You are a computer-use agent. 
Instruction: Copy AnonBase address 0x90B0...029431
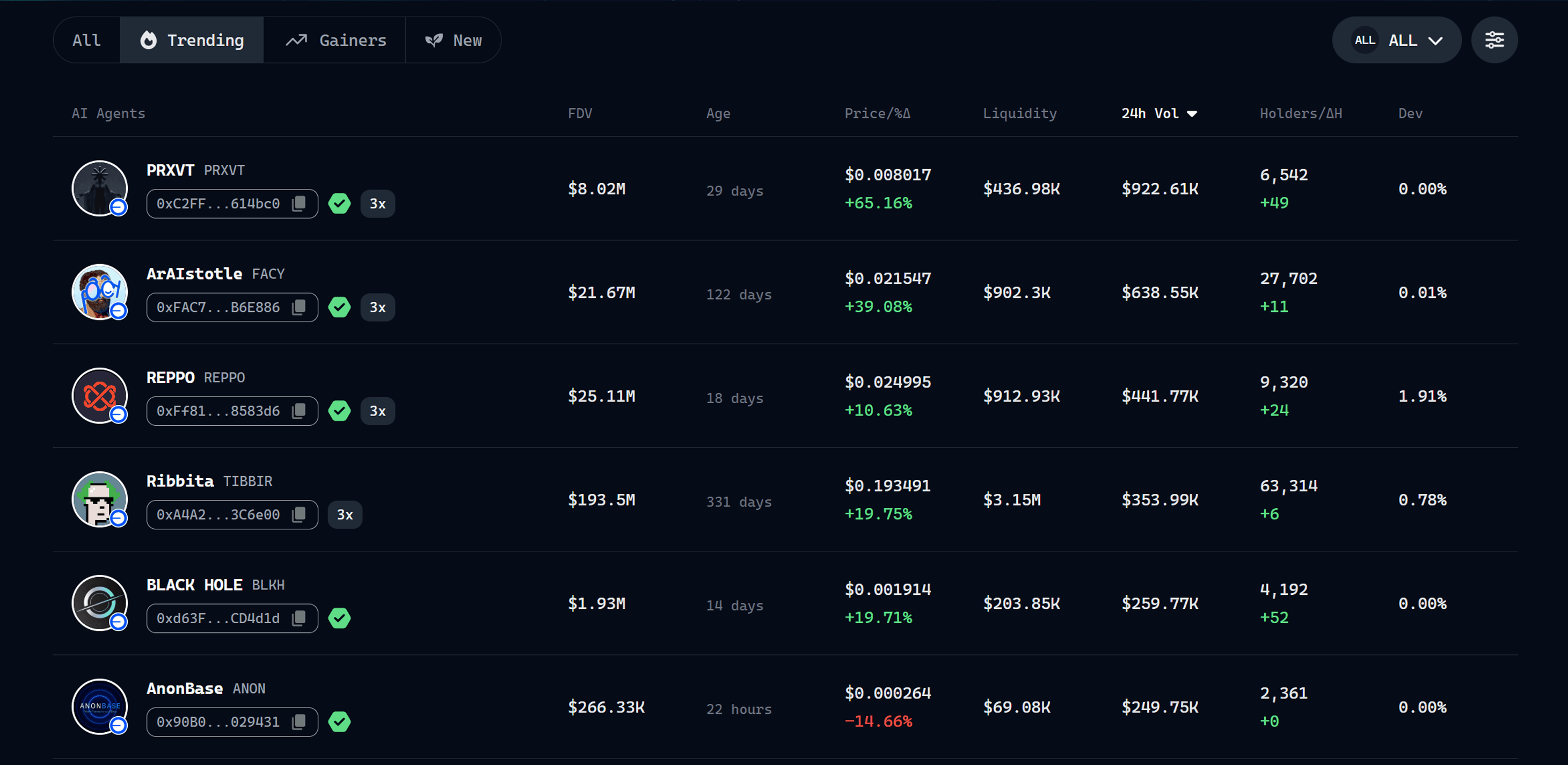point(298,722)
